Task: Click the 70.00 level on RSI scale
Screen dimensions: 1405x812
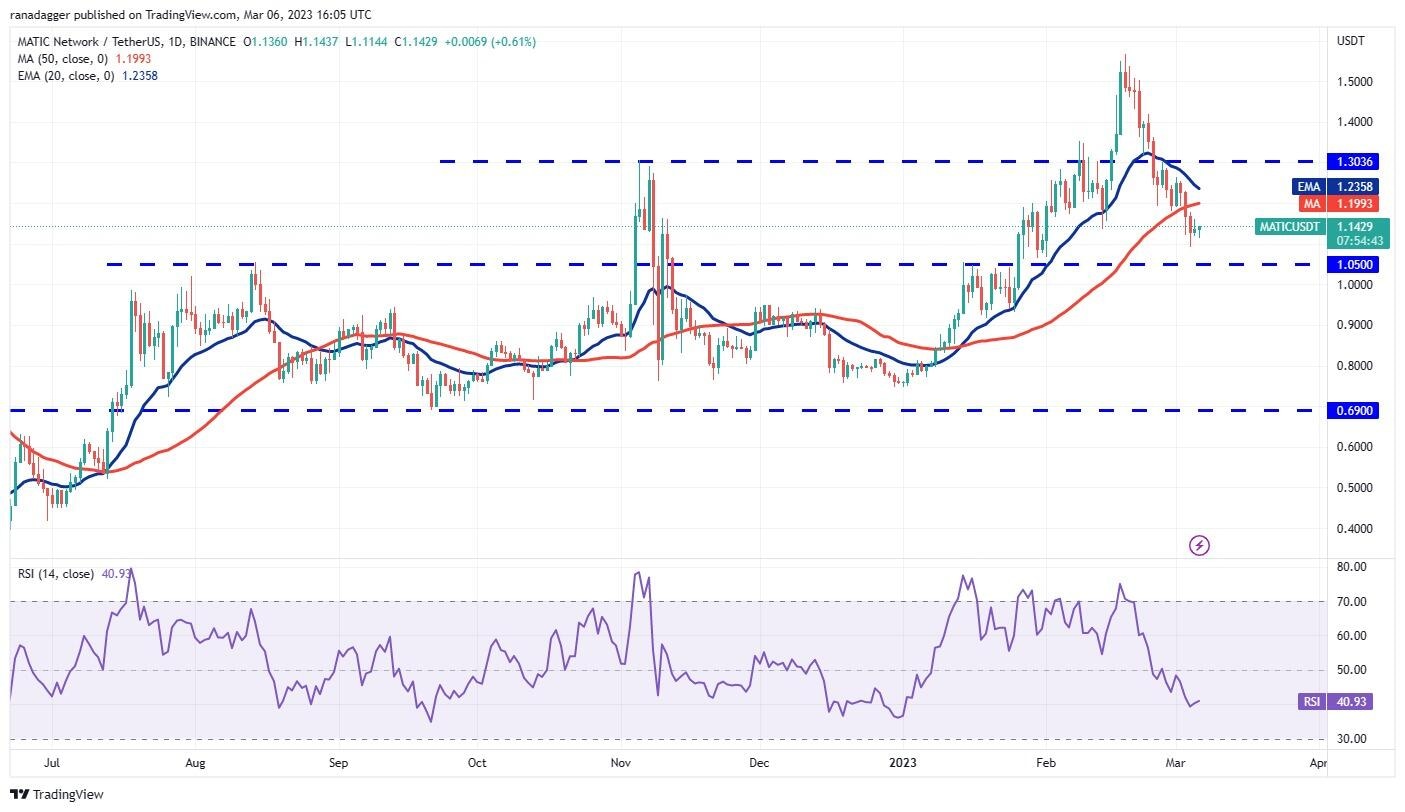Action: coord(1350,602)
